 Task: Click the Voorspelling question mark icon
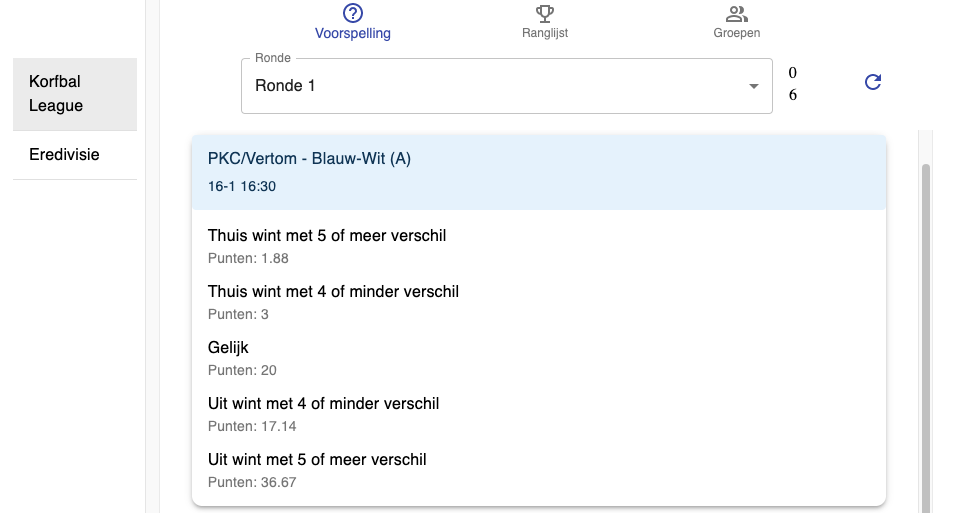[x=353, y=13]
